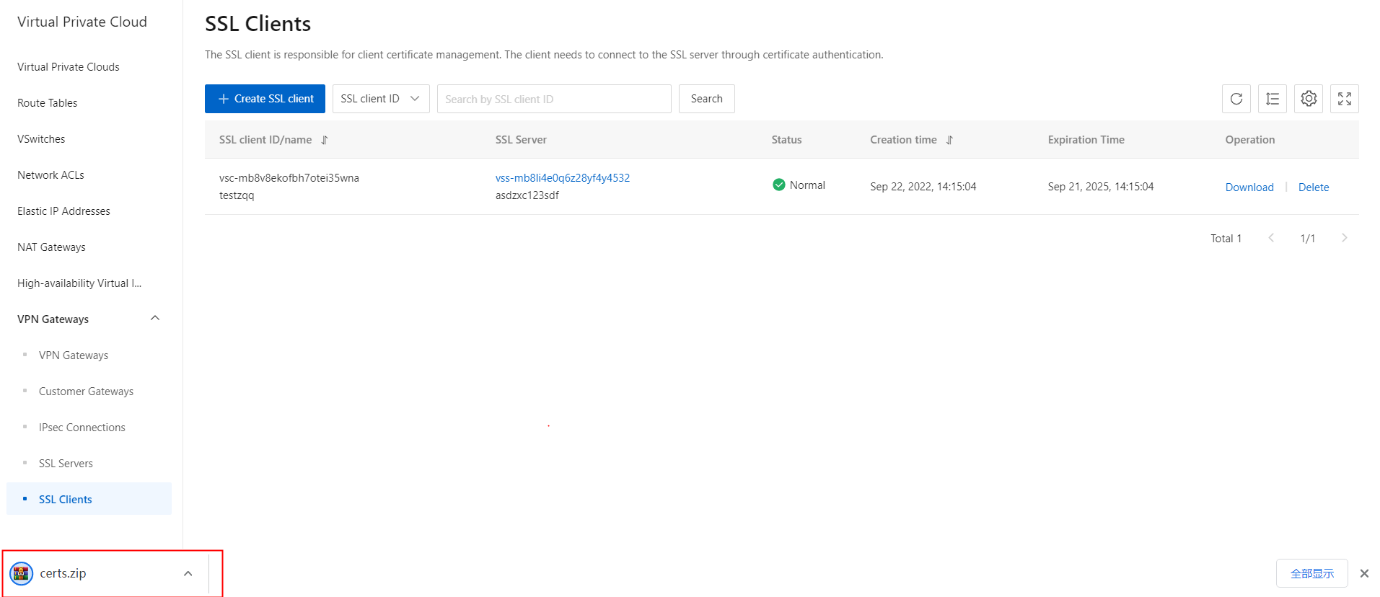Open SSL server vss-mb8li4e0q6z28yf4y4532 link

click(x=563, y=178)
